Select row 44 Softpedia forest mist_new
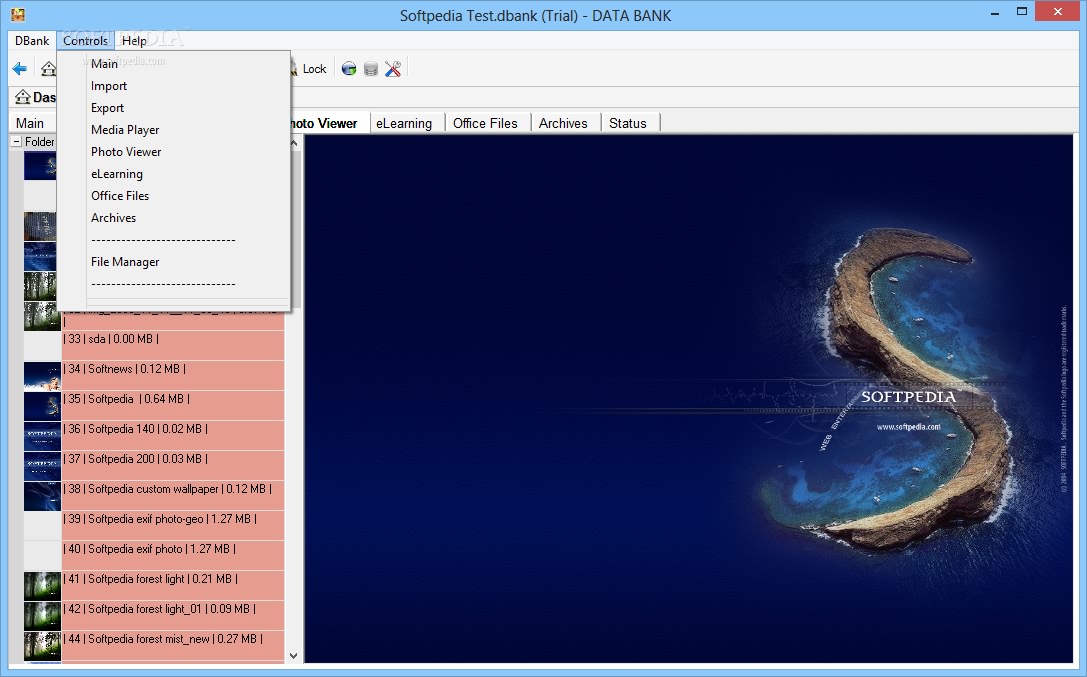Viewport: 1087px width, 677px height. pos(173,645)
